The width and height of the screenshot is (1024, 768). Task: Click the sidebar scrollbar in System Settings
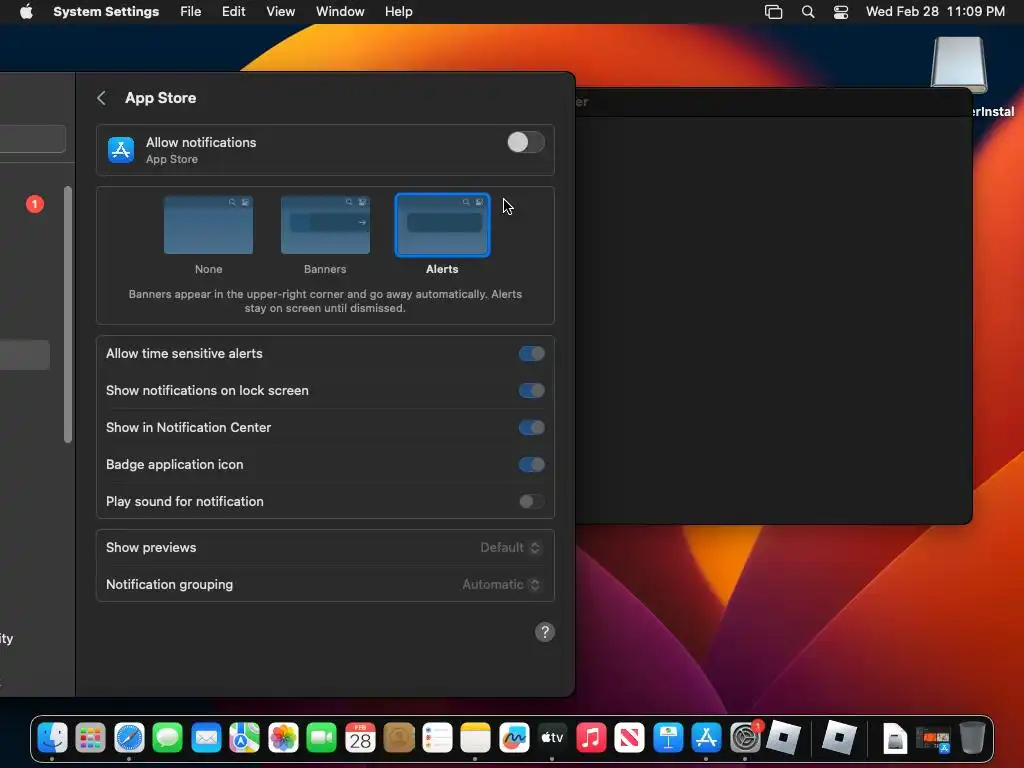[x=68, y=314]
